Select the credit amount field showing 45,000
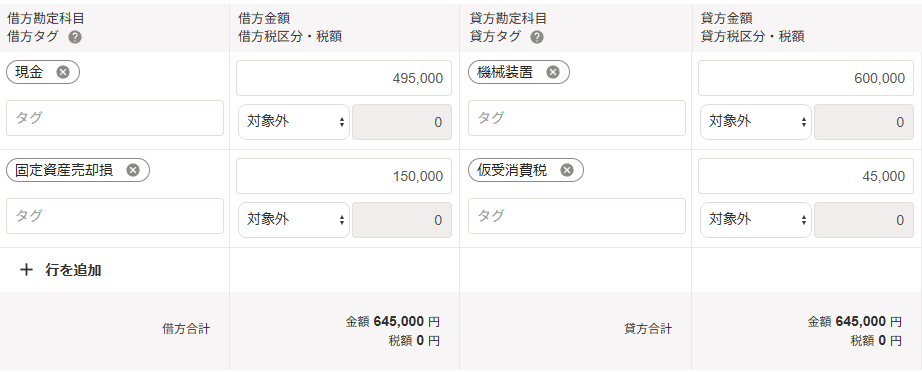The image size is (922, 372). [806, 176]
